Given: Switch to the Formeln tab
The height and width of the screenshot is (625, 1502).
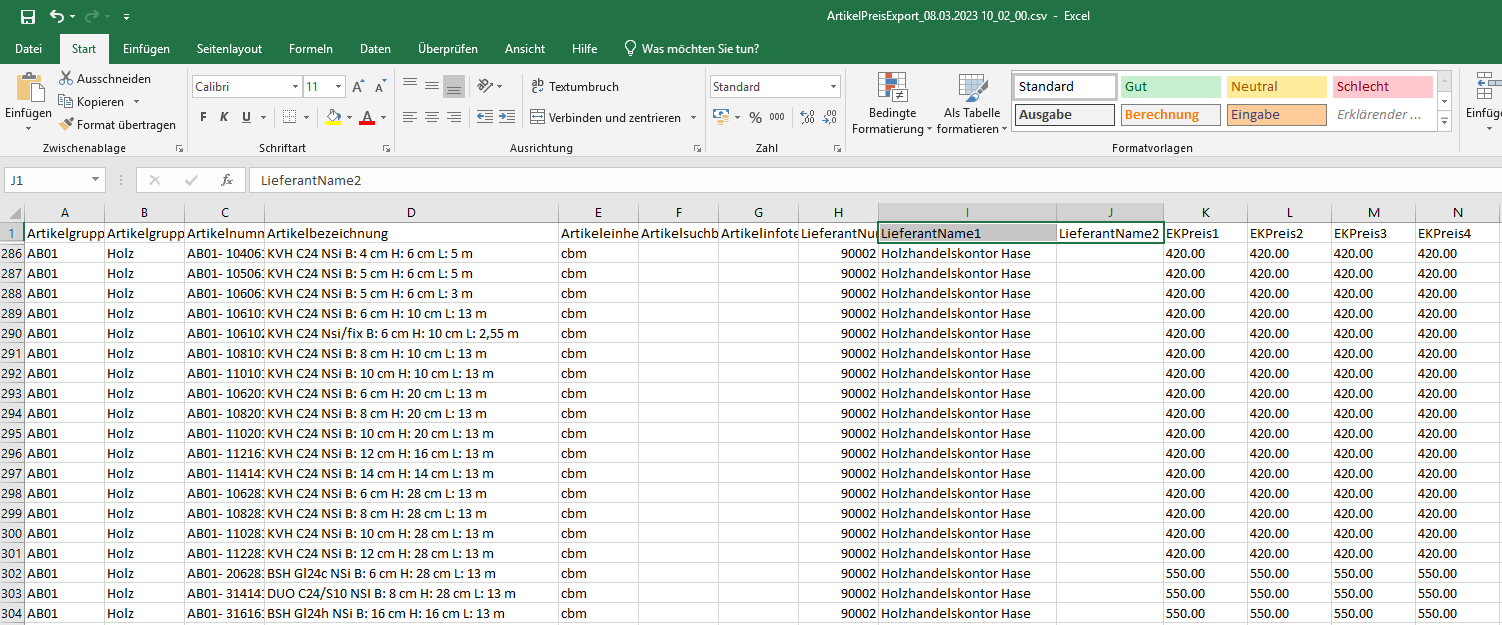Looking at the screenshot, I should click(311, 48).
